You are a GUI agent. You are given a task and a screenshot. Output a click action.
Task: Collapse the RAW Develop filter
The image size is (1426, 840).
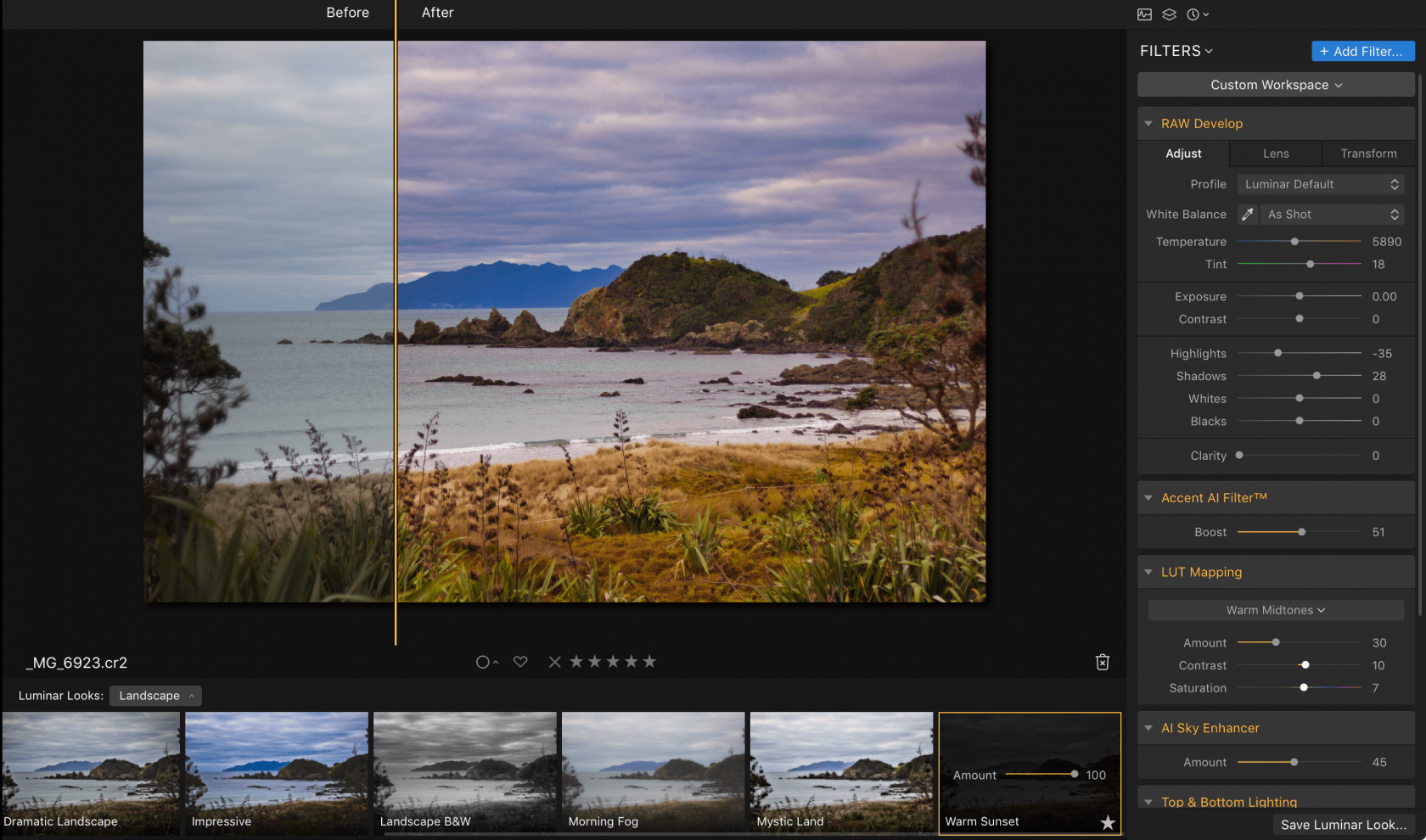tap(1148, 124)
